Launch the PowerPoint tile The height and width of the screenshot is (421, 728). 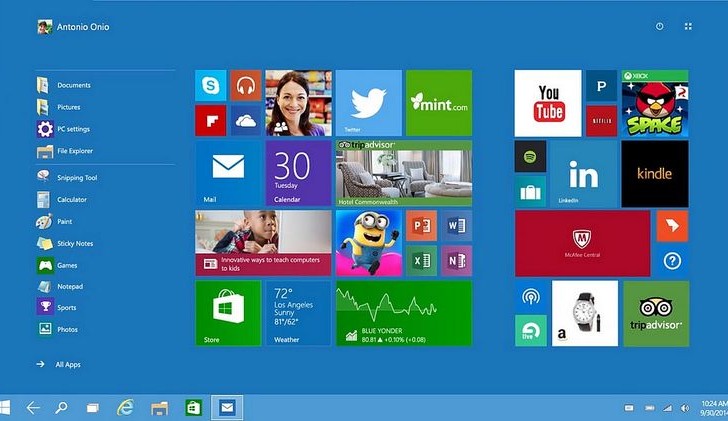[x=422, y=226]
